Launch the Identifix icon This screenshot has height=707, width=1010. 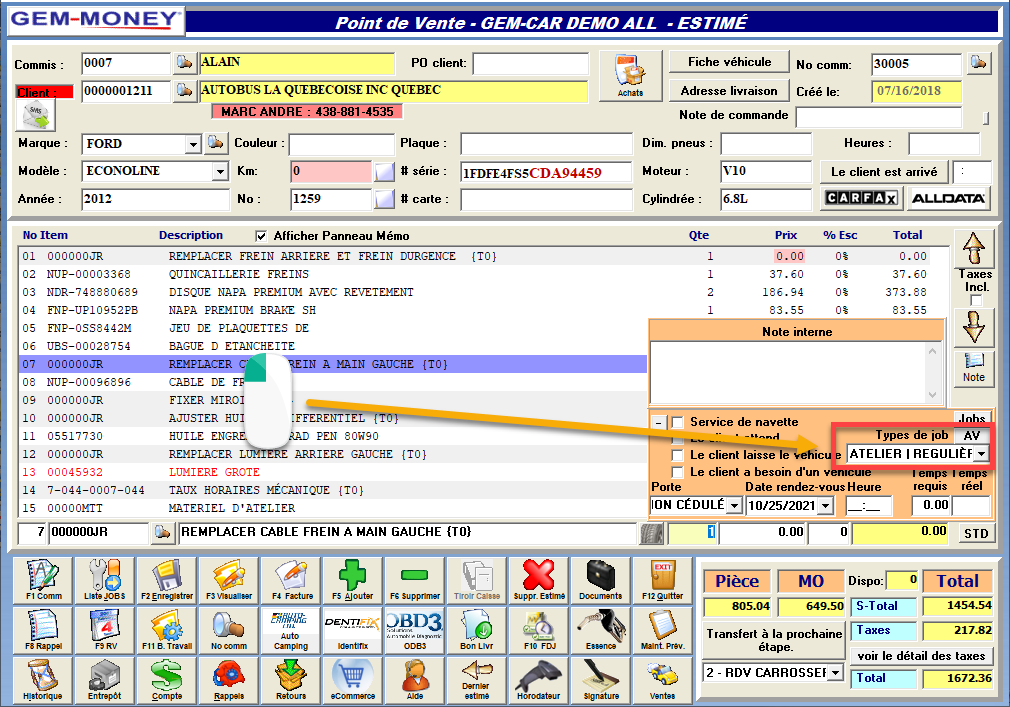tap(353, 630)
